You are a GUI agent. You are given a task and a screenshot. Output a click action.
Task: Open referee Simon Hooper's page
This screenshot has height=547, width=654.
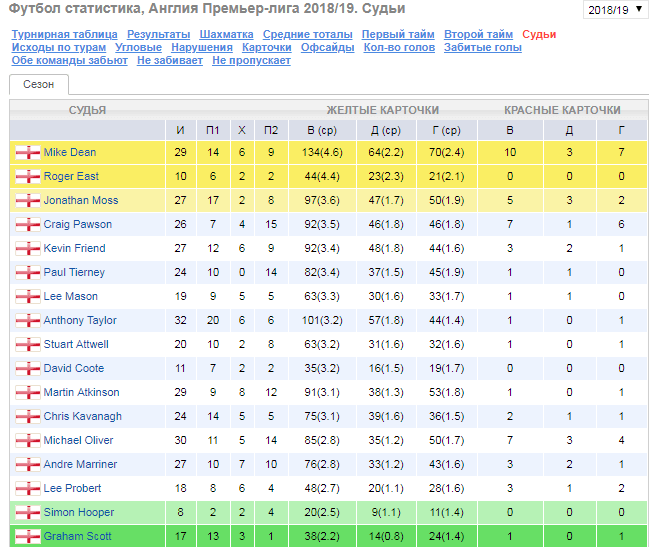79,512
